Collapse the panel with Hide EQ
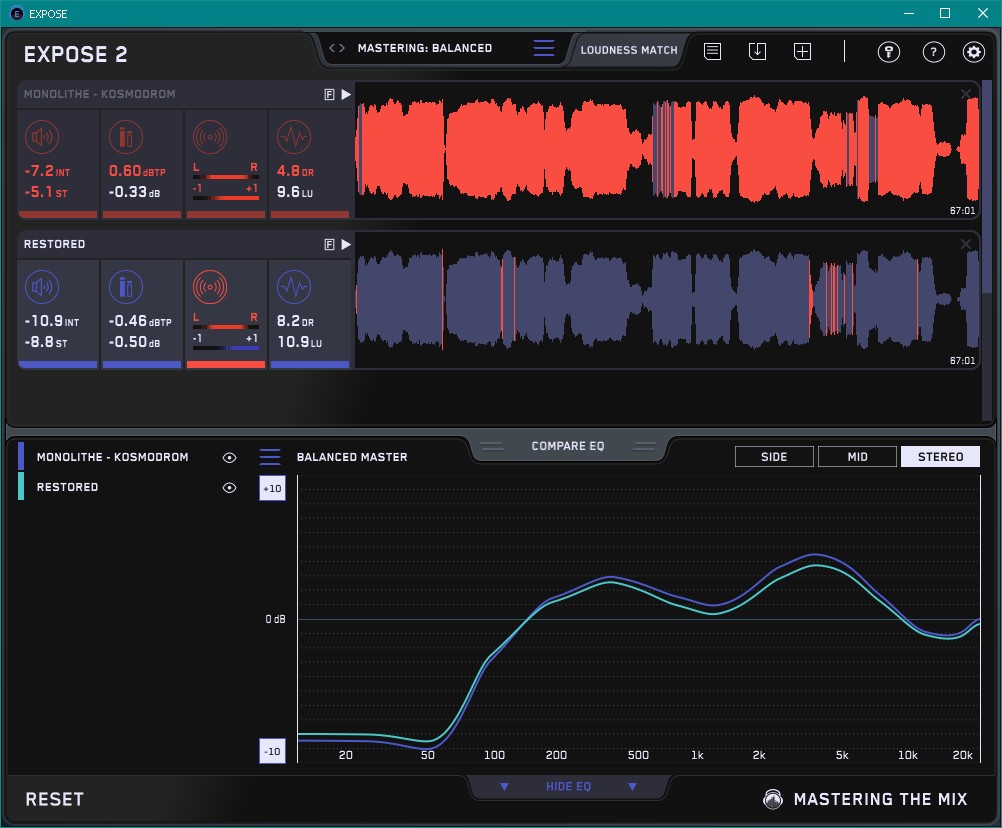 tap(568, 787)
